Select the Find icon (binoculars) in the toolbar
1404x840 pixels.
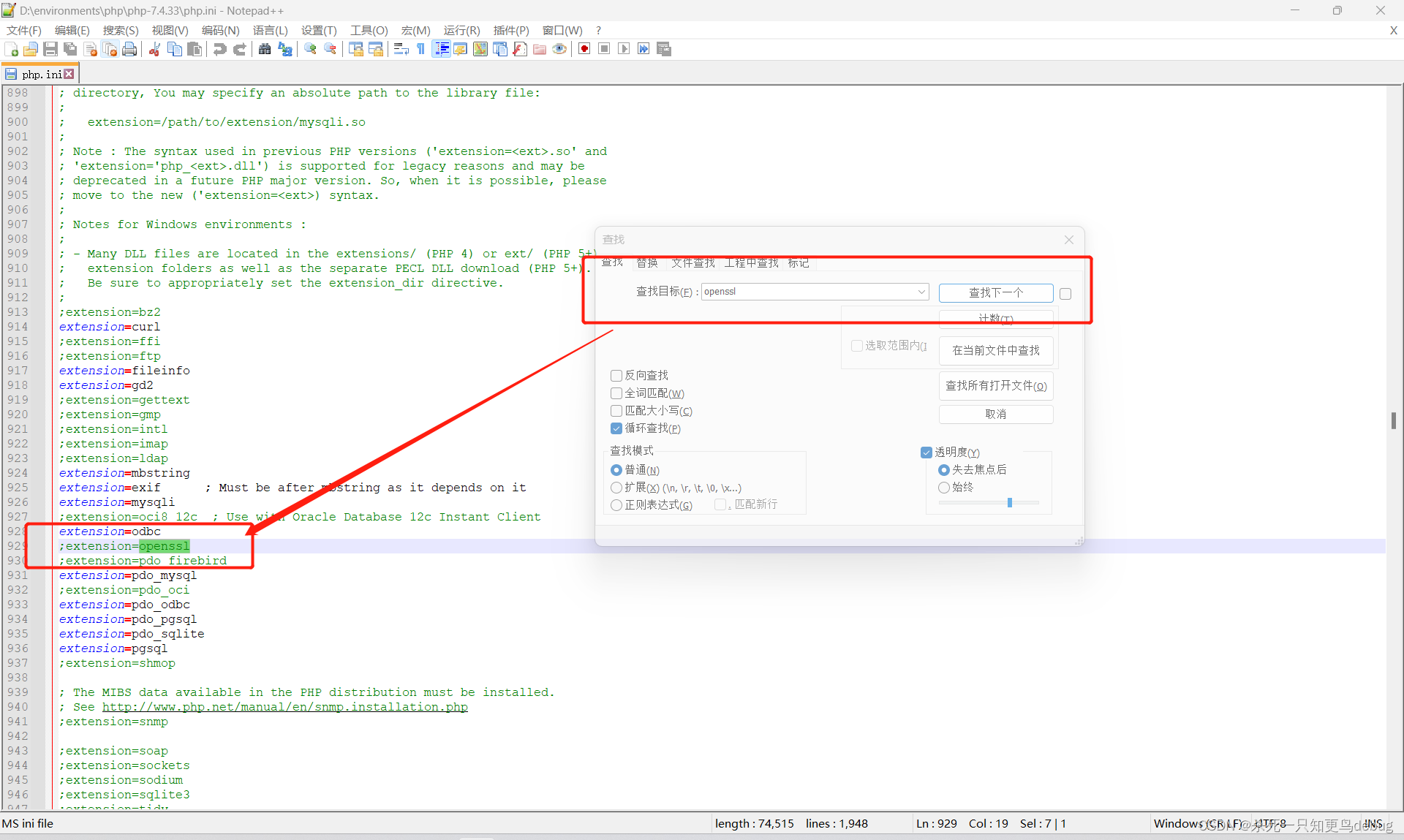[x=264, y=49]
